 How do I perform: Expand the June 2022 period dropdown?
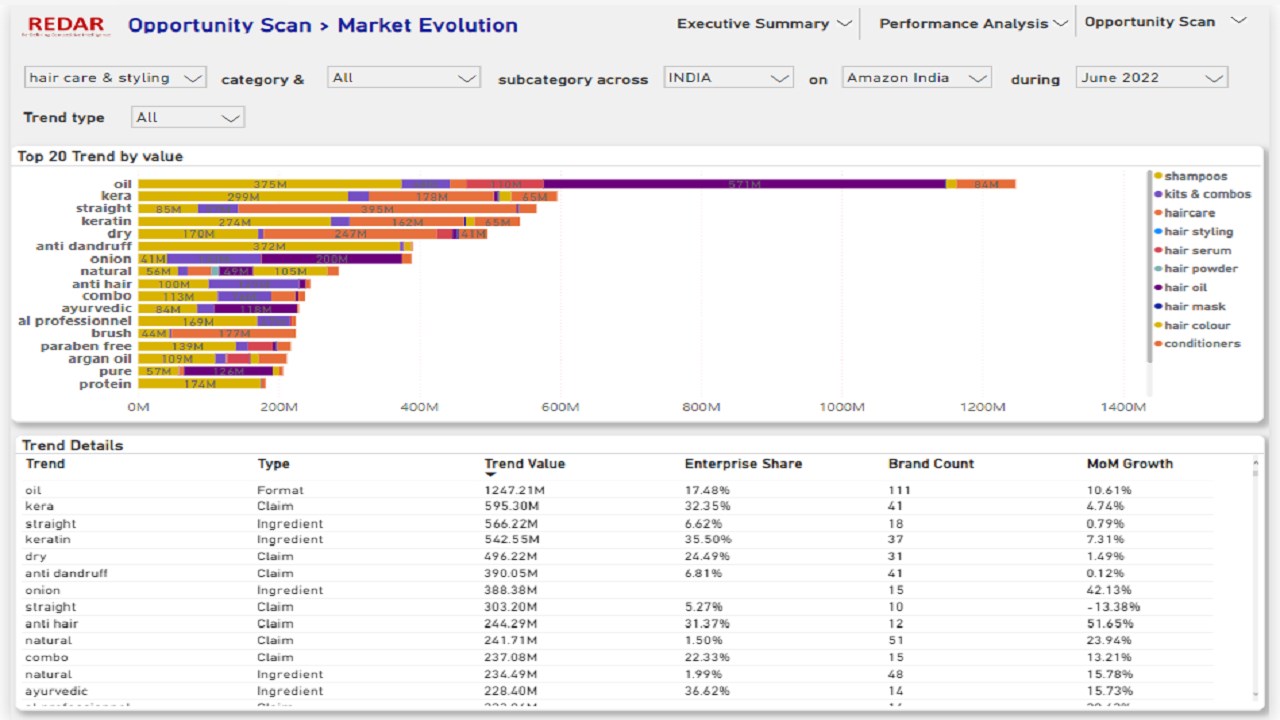[x=1151, y=78]
